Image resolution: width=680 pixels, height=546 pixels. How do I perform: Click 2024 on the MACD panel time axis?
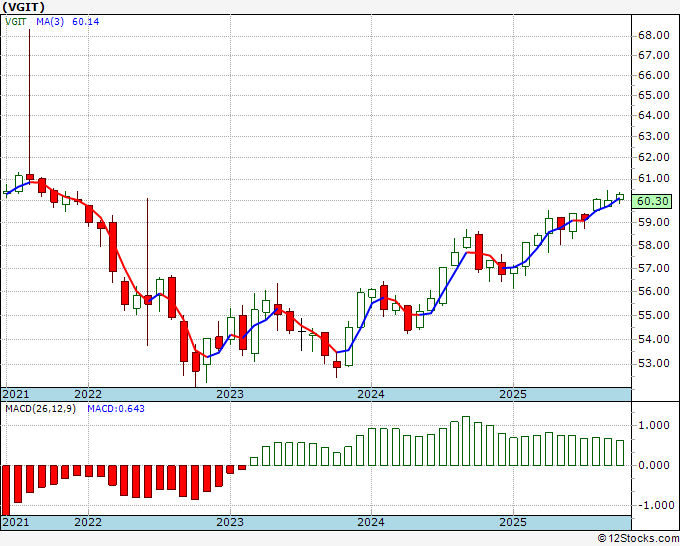[x=371, y=522]
